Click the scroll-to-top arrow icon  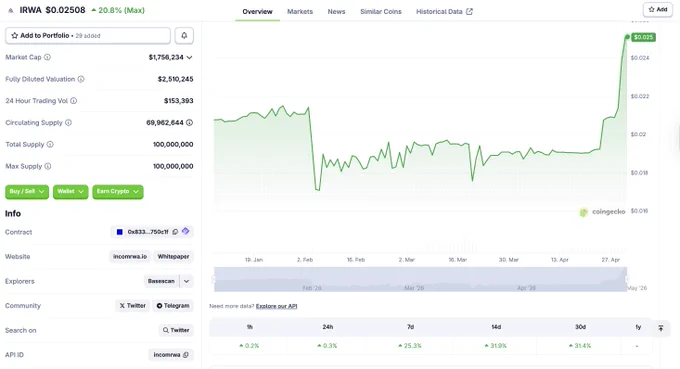660,328
